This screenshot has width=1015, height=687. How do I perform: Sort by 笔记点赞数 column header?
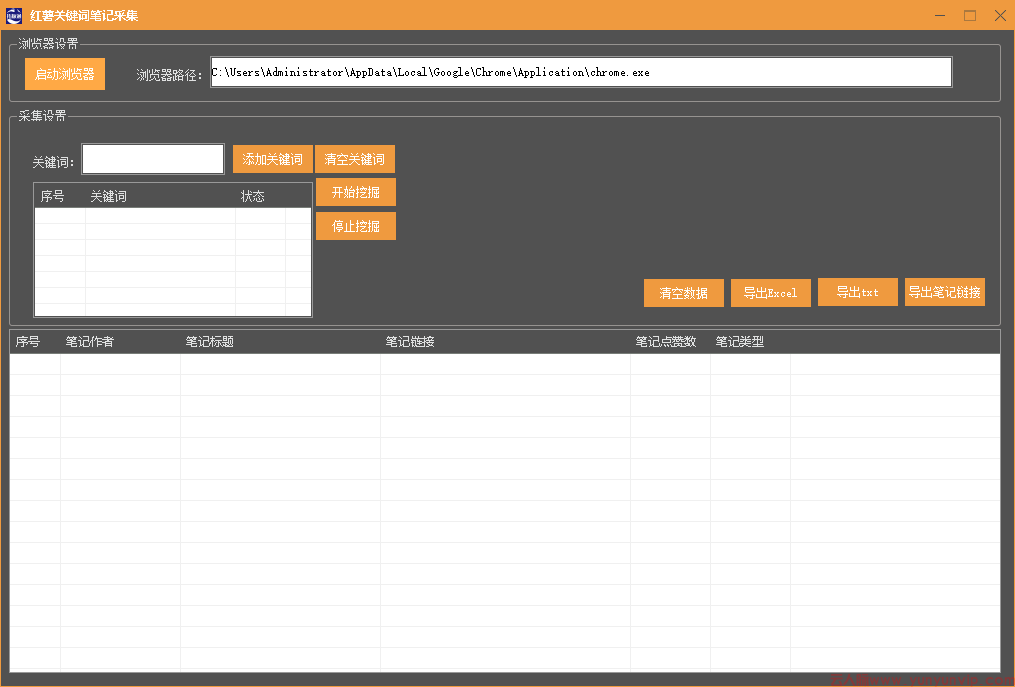click(670, 342)
